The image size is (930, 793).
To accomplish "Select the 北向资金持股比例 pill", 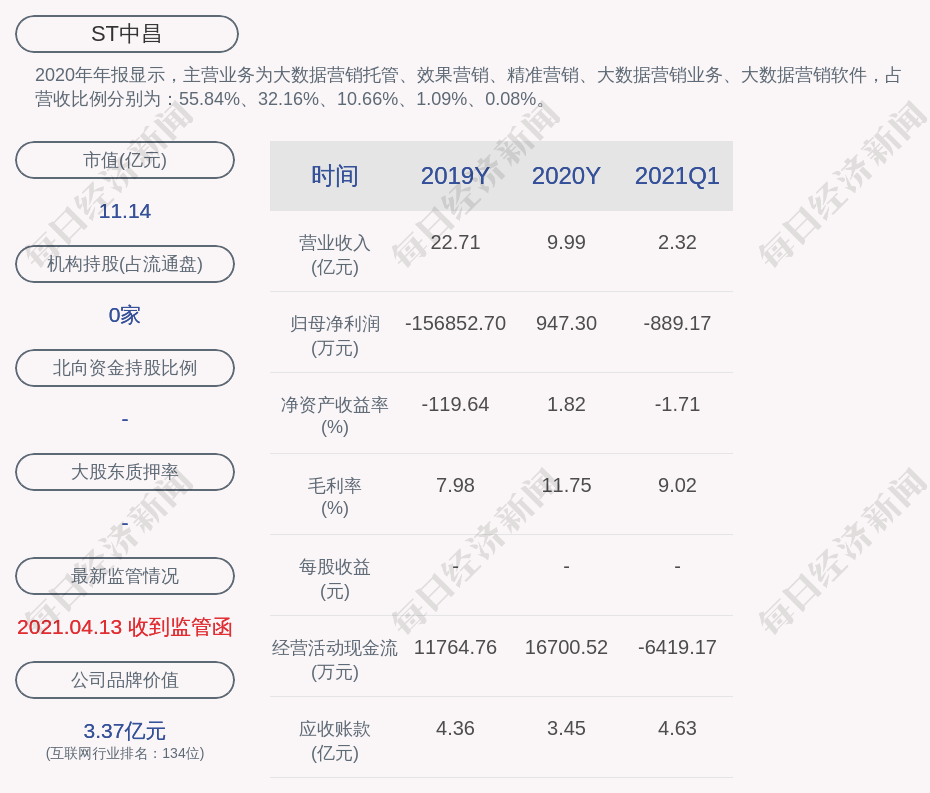I will coord(125,368).
